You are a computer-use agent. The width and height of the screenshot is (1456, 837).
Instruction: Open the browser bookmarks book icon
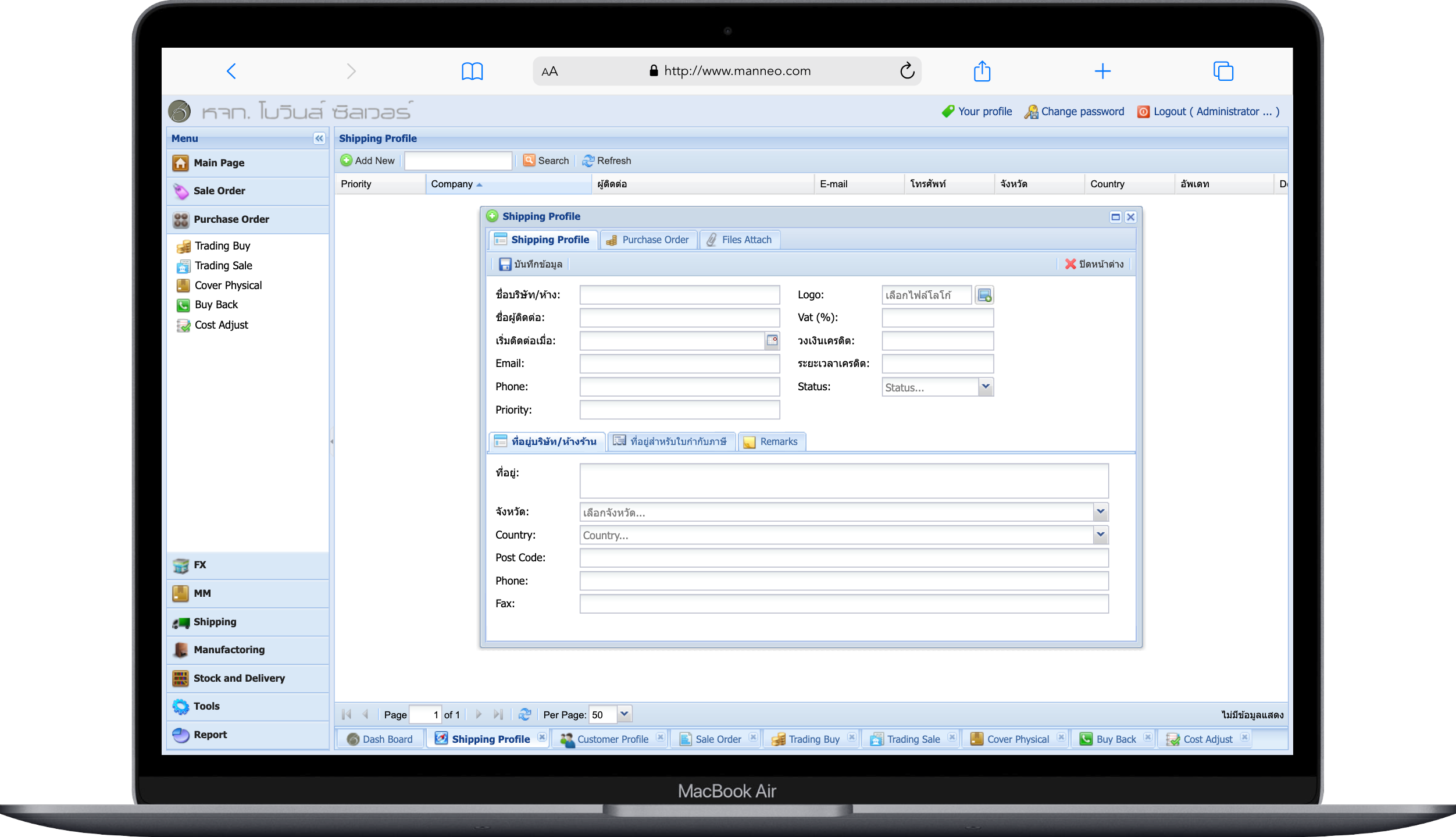click(472, 72)
